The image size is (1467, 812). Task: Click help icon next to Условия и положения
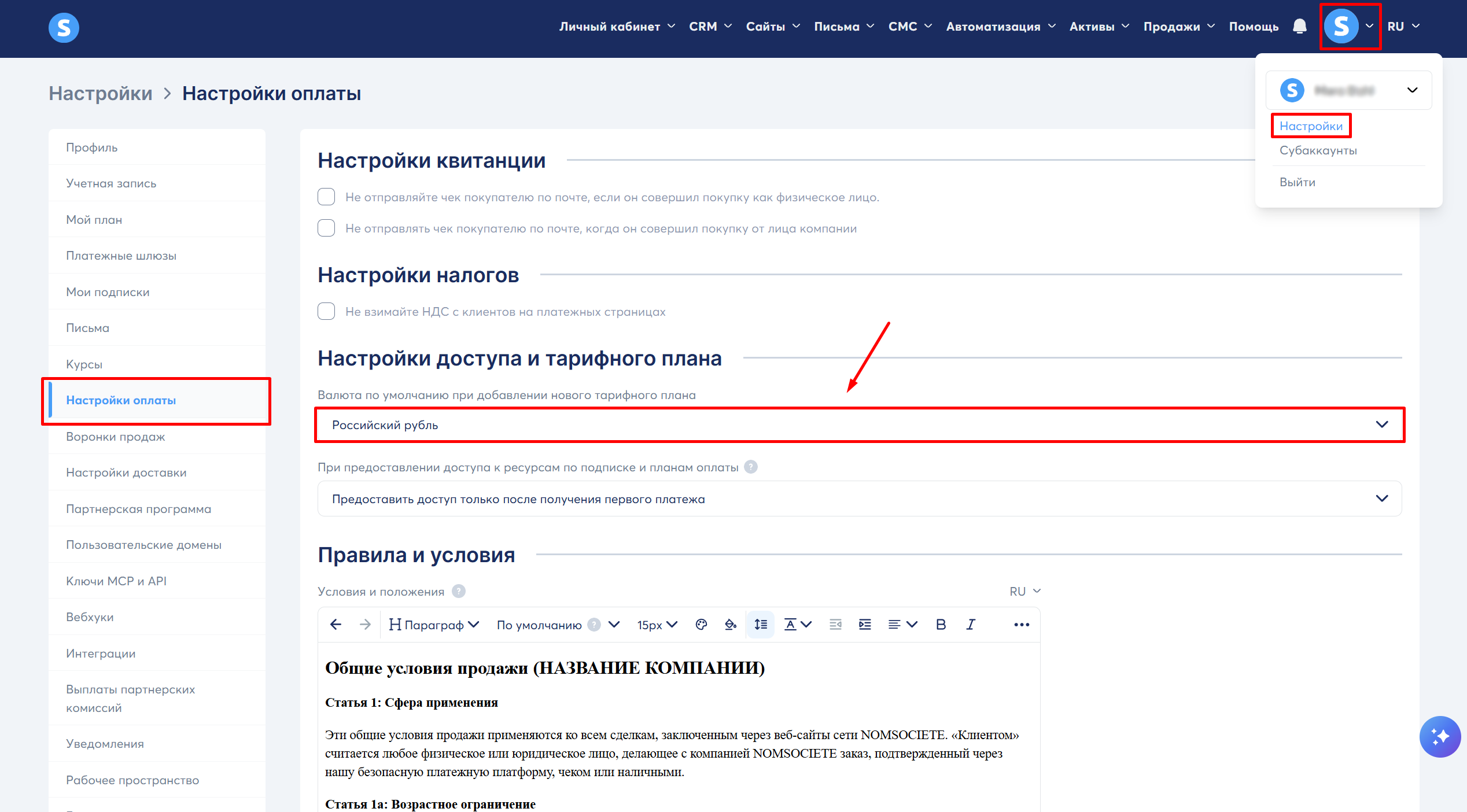459,591
